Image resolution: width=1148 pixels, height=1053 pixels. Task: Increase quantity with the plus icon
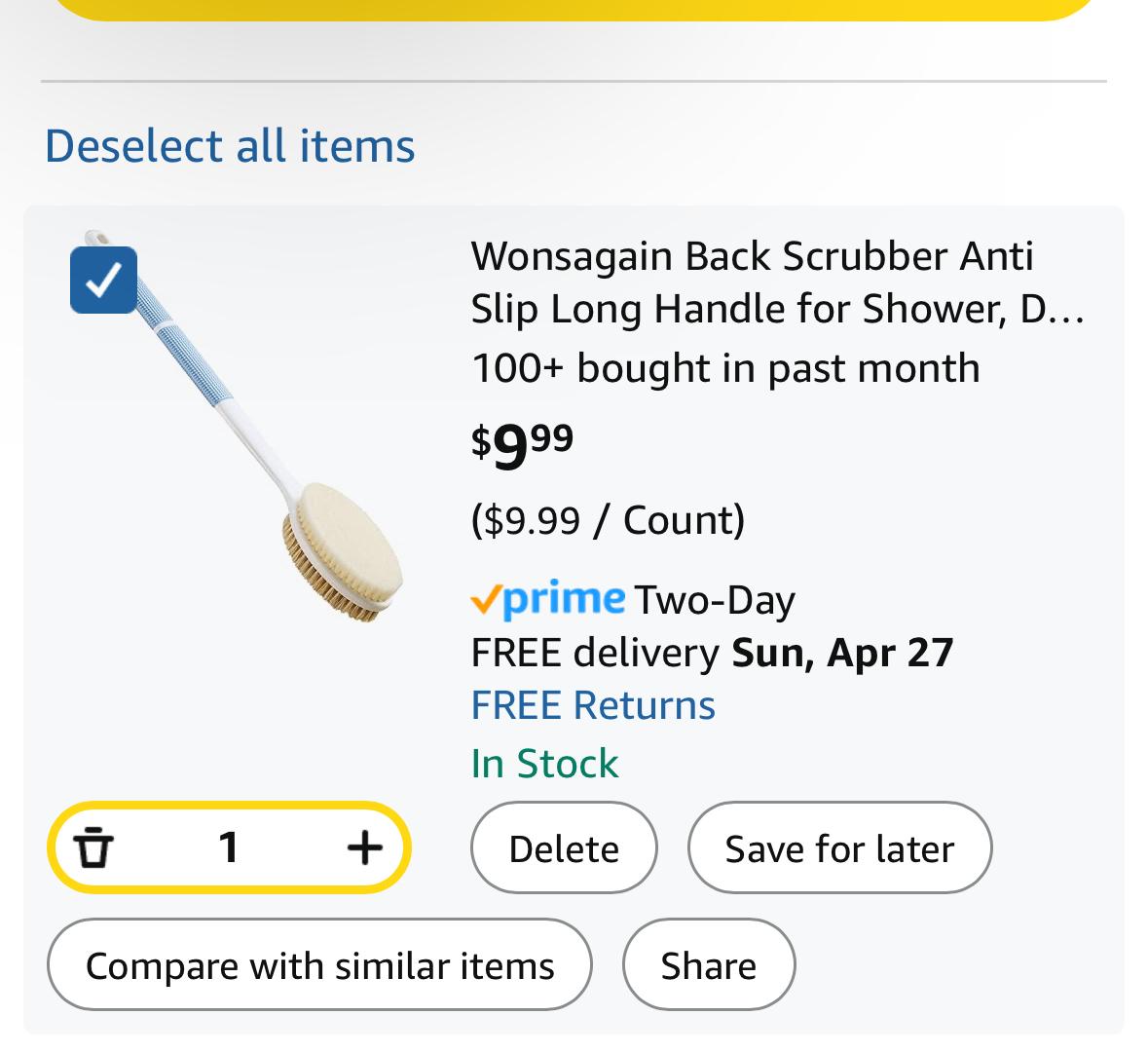(364, 847)
